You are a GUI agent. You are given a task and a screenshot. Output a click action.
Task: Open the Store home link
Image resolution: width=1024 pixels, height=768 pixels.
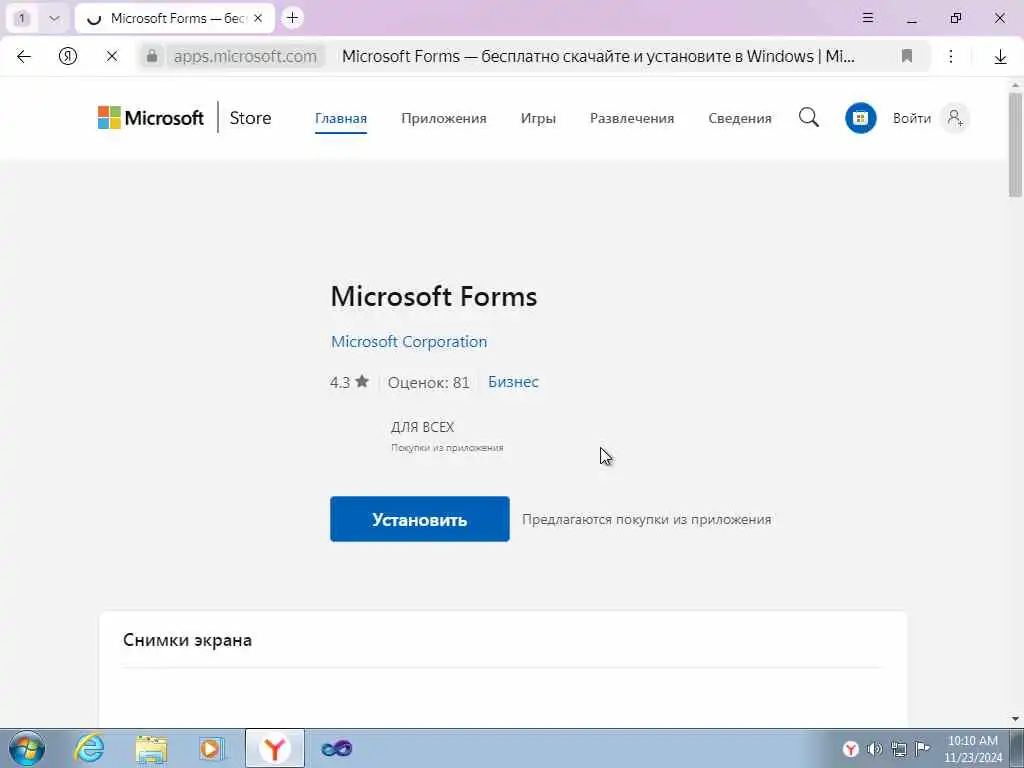click(x=250, y=118)
